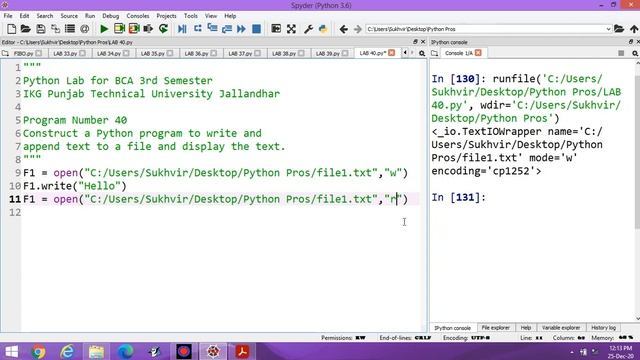This screenshot has height=360, width=640.
Task: Close the LAB 34.py tab
Action: pos(126,53)
